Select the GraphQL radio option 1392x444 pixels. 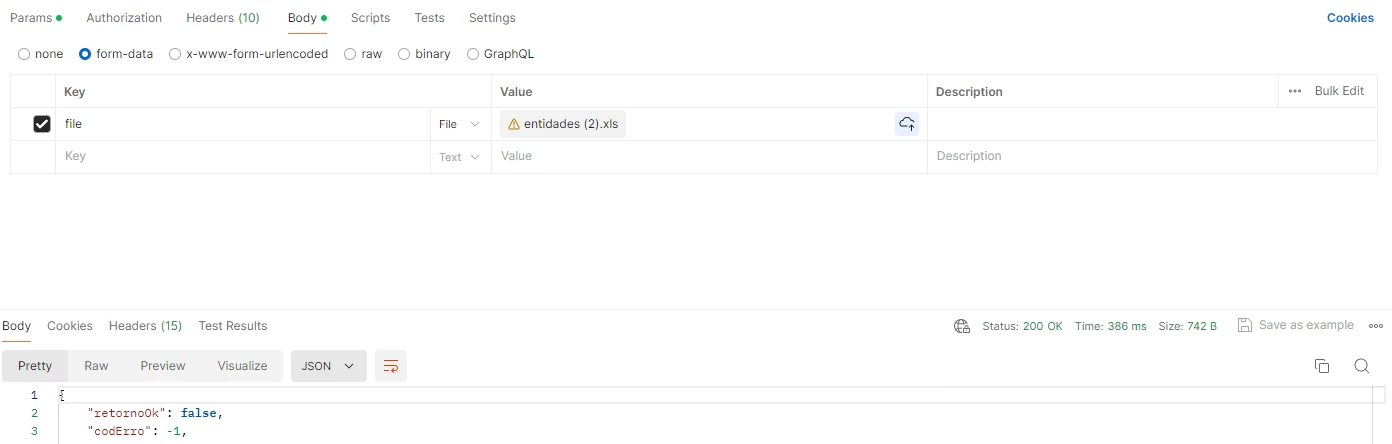473,54
